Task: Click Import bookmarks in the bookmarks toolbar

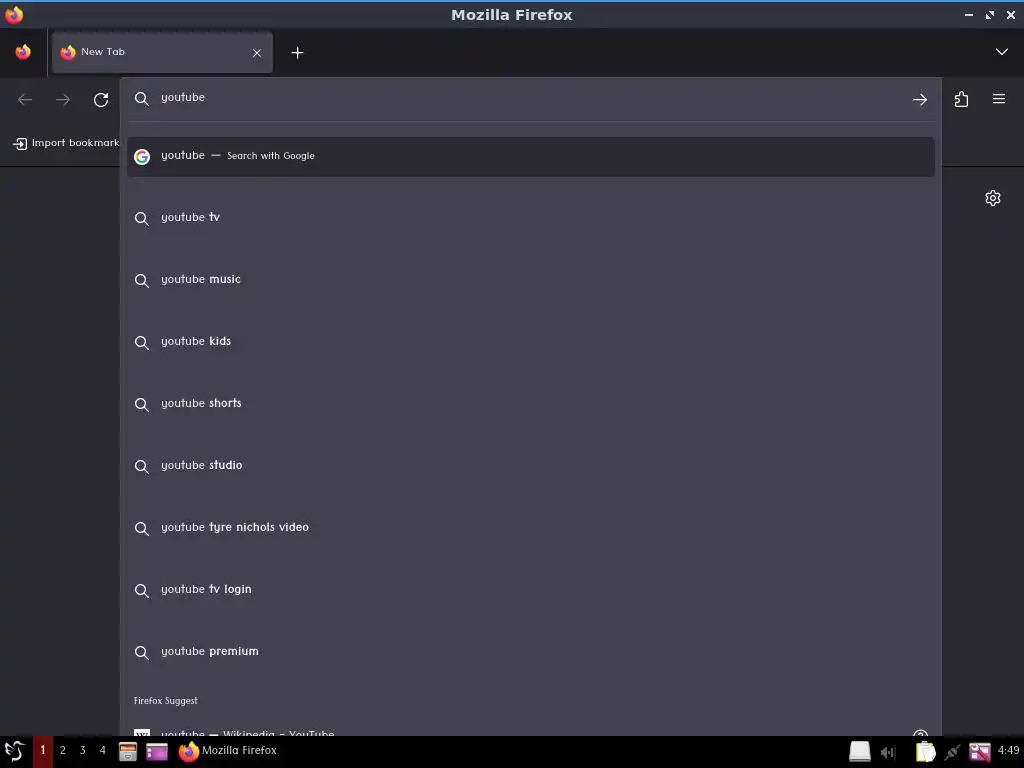Action: pos(66,143)
